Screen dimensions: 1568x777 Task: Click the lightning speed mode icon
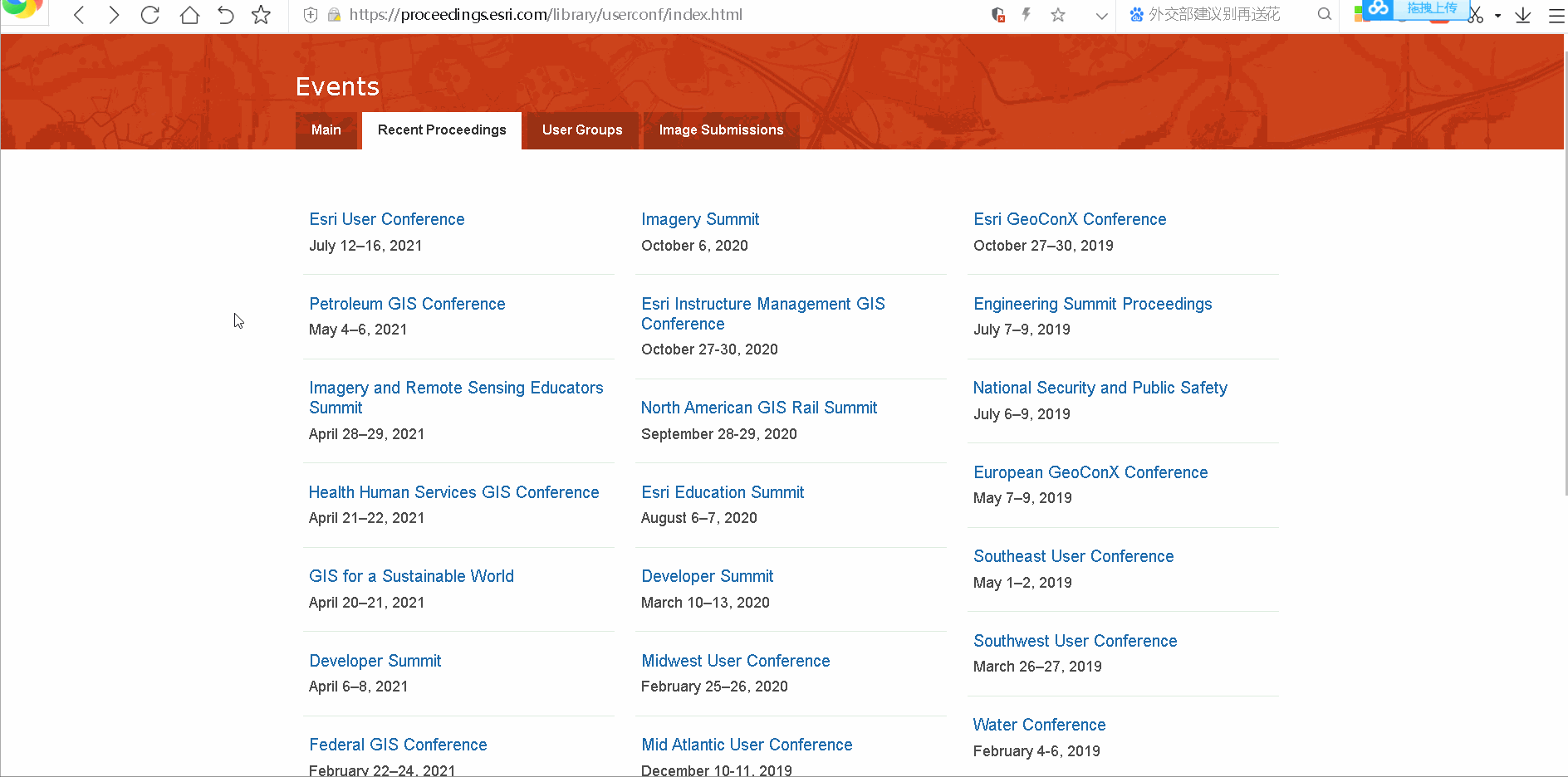1027,15
